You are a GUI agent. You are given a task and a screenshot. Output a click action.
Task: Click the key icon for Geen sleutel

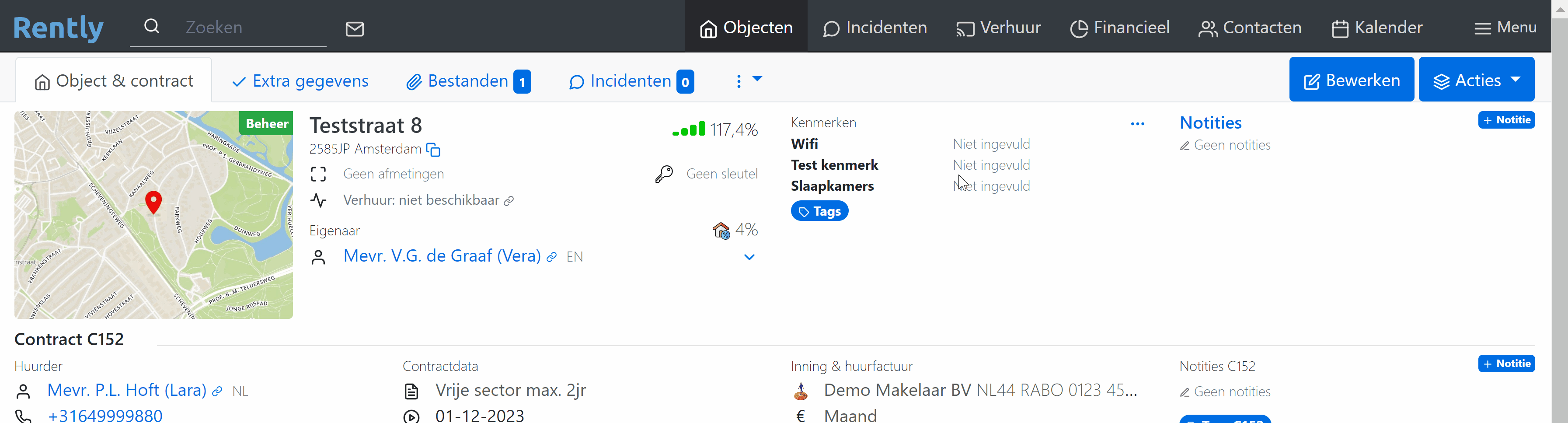[x=664, y=174]
